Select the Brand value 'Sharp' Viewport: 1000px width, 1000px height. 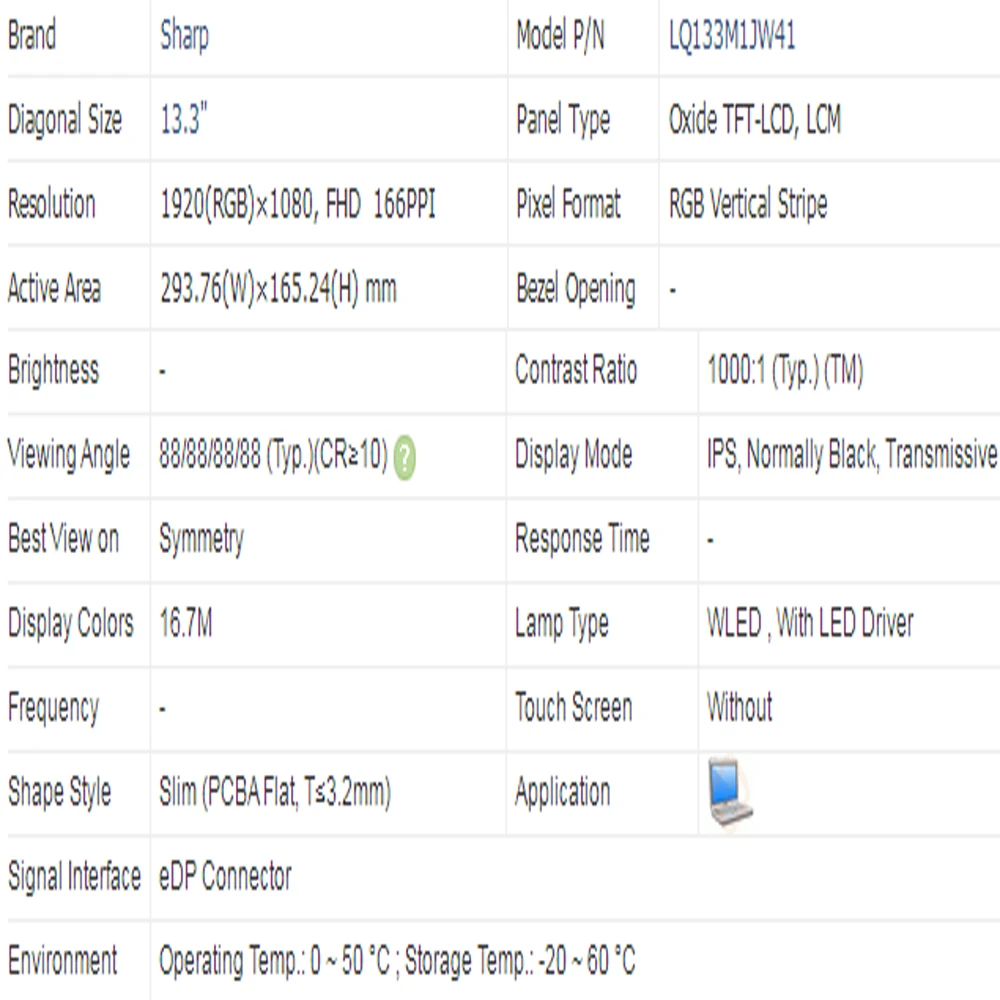pyautogui.click(x=184, y=36)
